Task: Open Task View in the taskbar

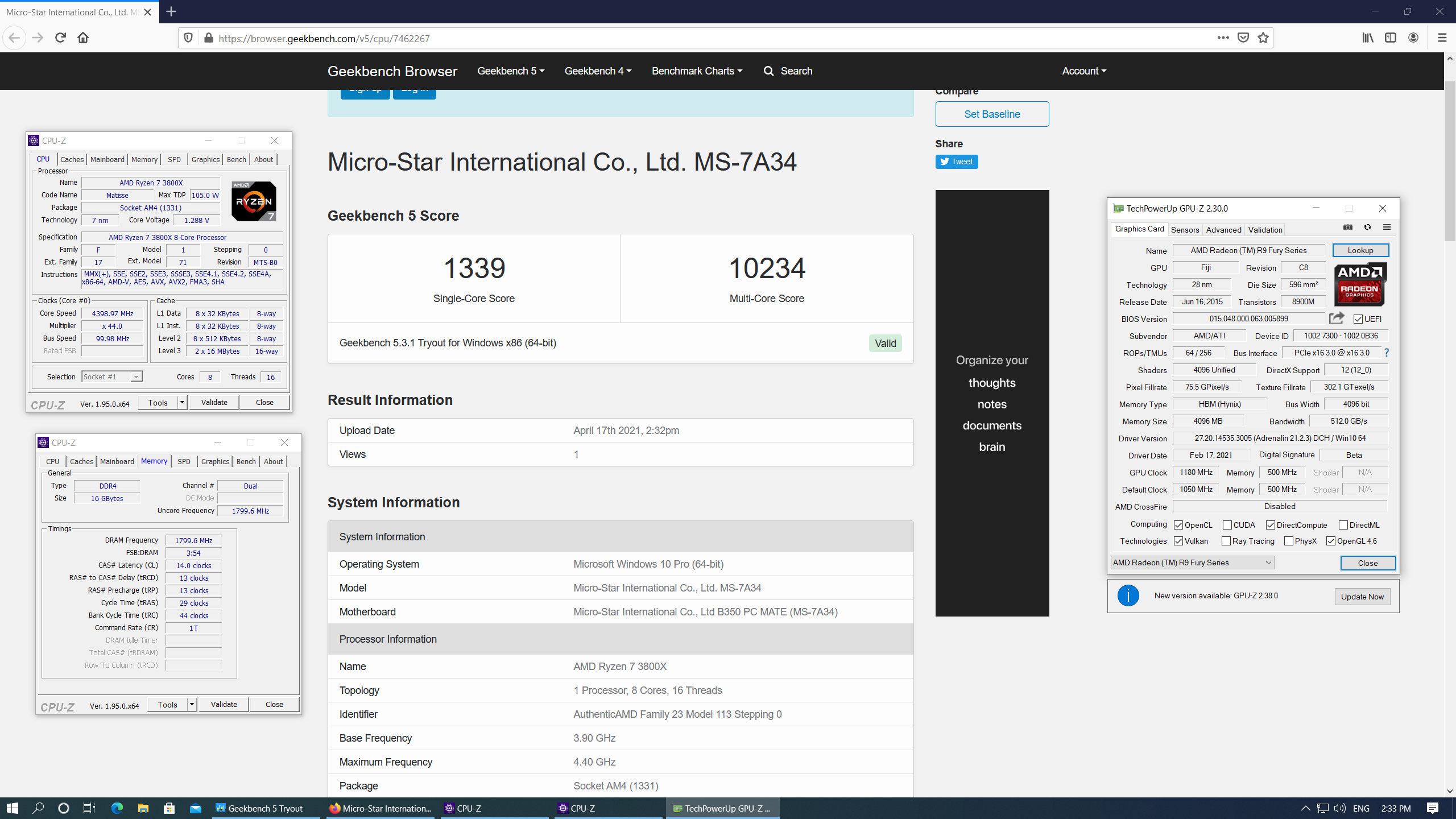Action: coord(89,808)
